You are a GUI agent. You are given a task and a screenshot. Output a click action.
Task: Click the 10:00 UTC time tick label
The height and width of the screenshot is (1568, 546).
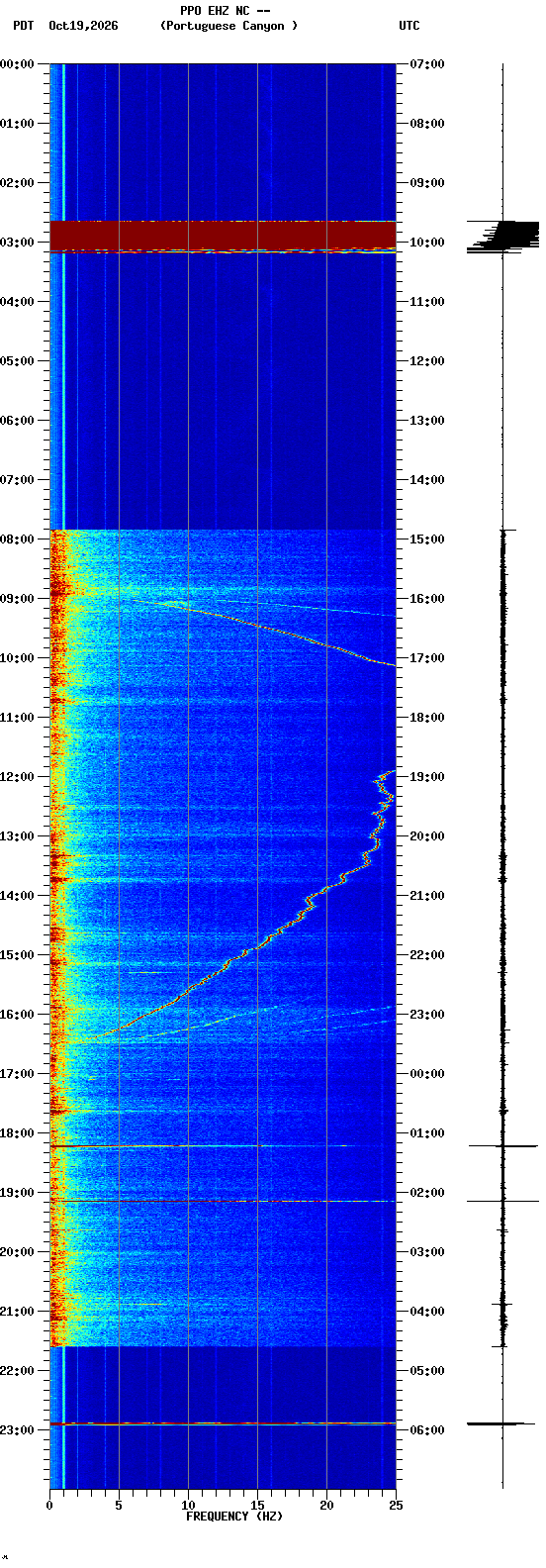[x=427, y=242]
